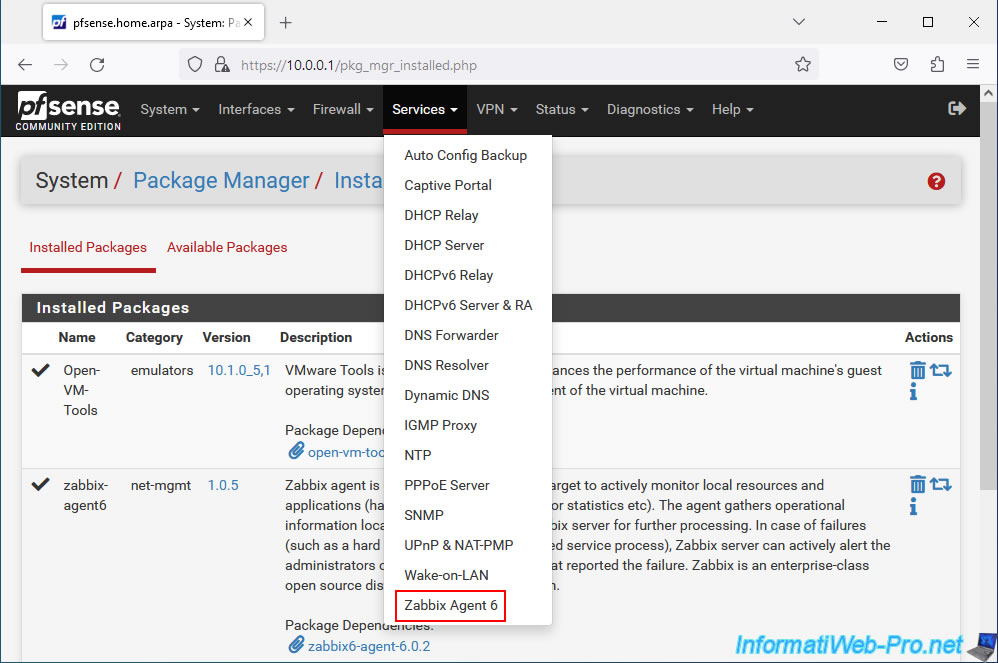View info for the Open-VM-Tools package
998x663 pixels.
click(x=913, y=391)
